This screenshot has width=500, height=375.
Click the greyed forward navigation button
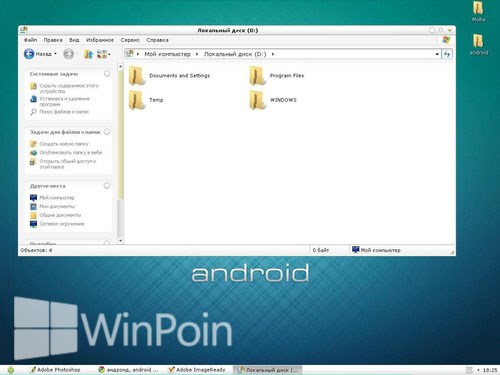68,54
